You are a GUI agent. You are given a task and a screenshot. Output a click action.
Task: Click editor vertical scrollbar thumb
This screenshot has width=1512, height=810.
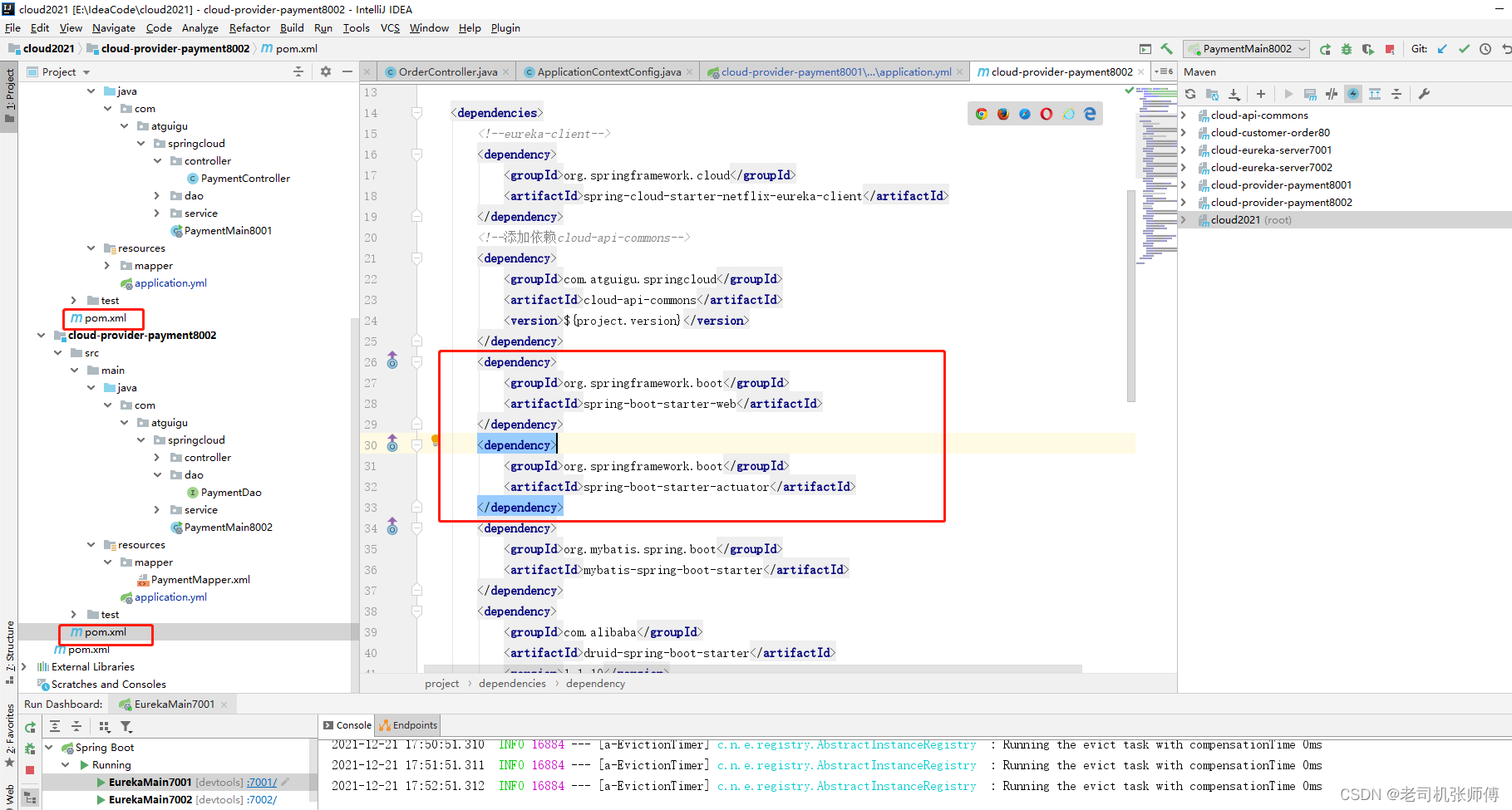(x=1130, y=295)
